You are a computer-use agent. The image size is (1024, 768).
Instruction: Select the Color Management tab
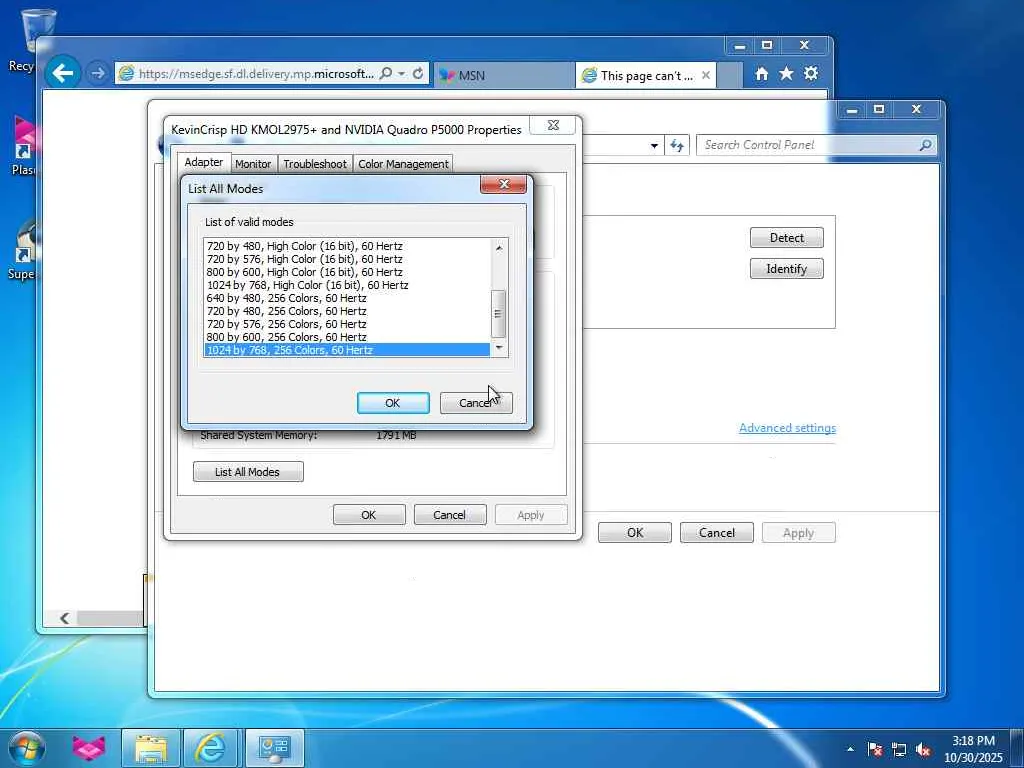tap(403, 164)
